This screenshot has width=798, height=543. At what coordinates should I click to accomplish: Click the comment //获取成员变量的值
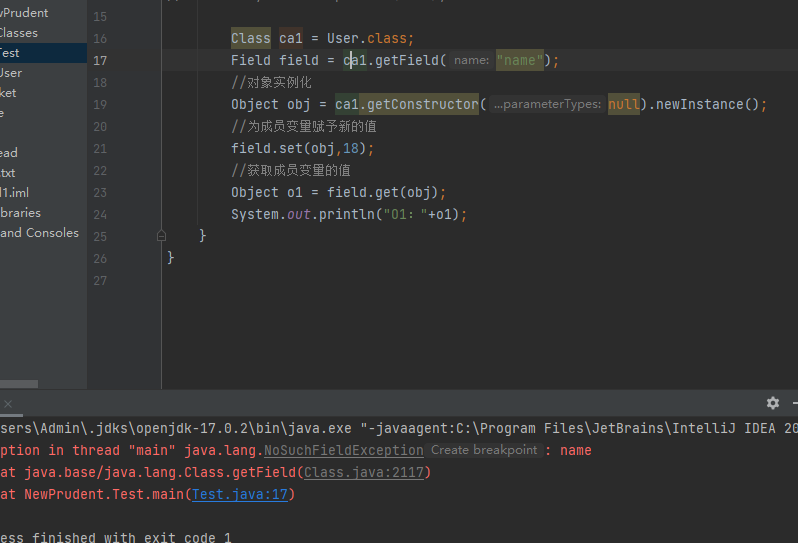point(291,170)
